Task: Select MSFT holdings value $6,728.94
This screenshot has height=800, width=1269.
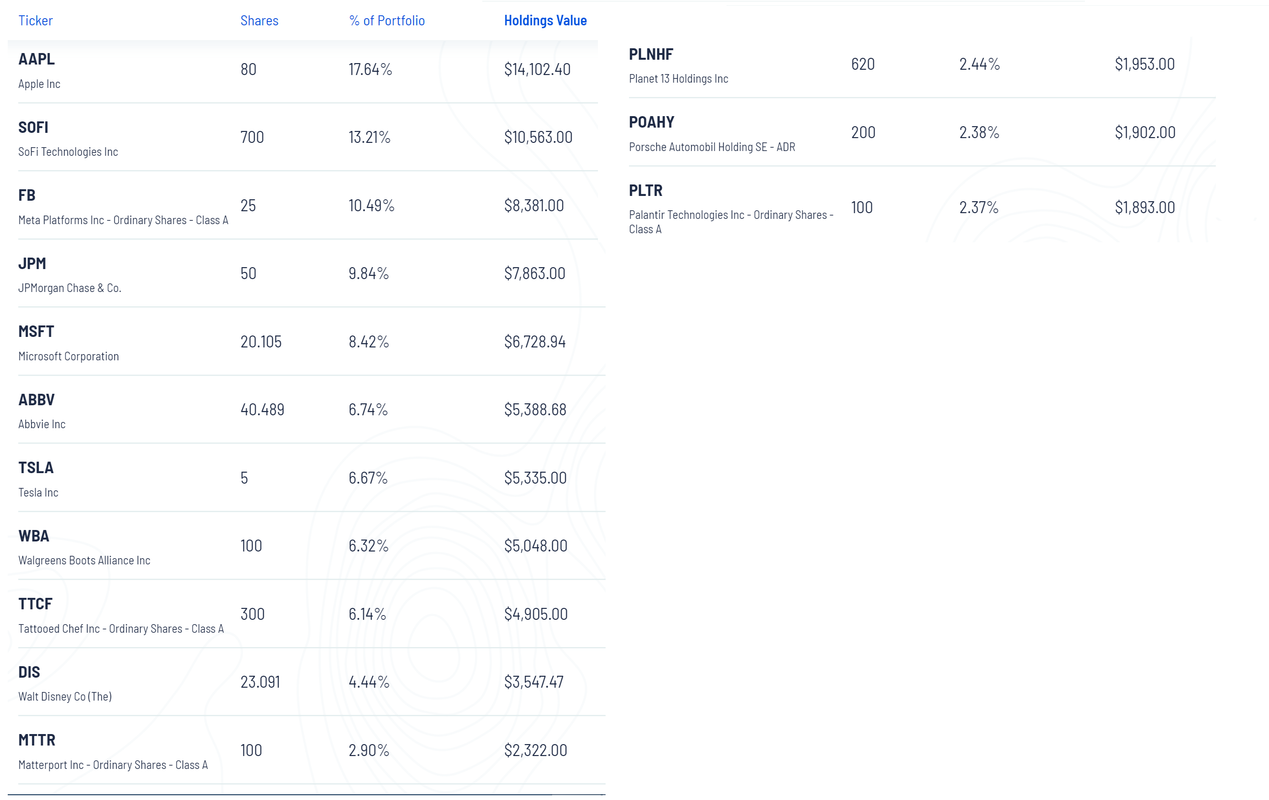Action: pyautogui.click(x=535, y=341)
